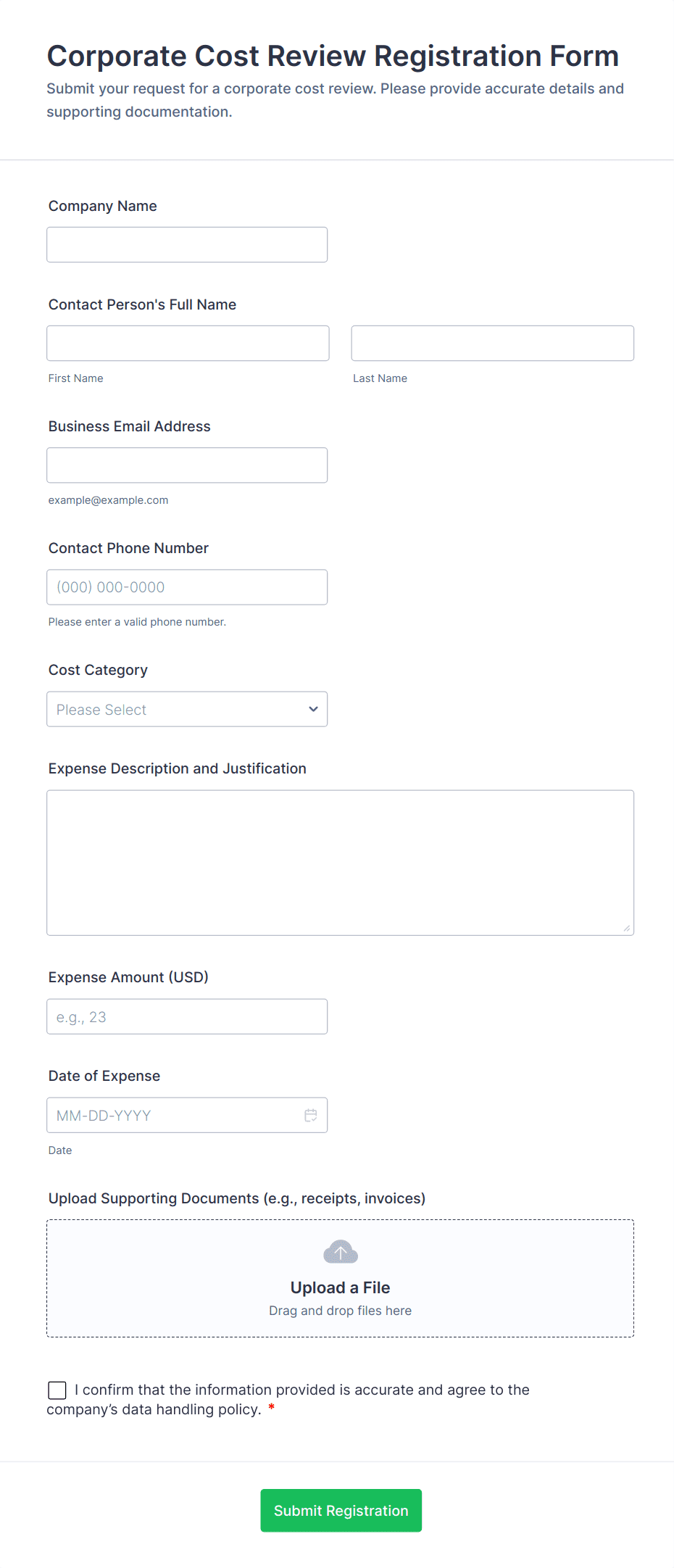The height and width of the screenshot is (1568, 674).
Task: Focus the Contact Phone Number field
Action: click(187, 587)
